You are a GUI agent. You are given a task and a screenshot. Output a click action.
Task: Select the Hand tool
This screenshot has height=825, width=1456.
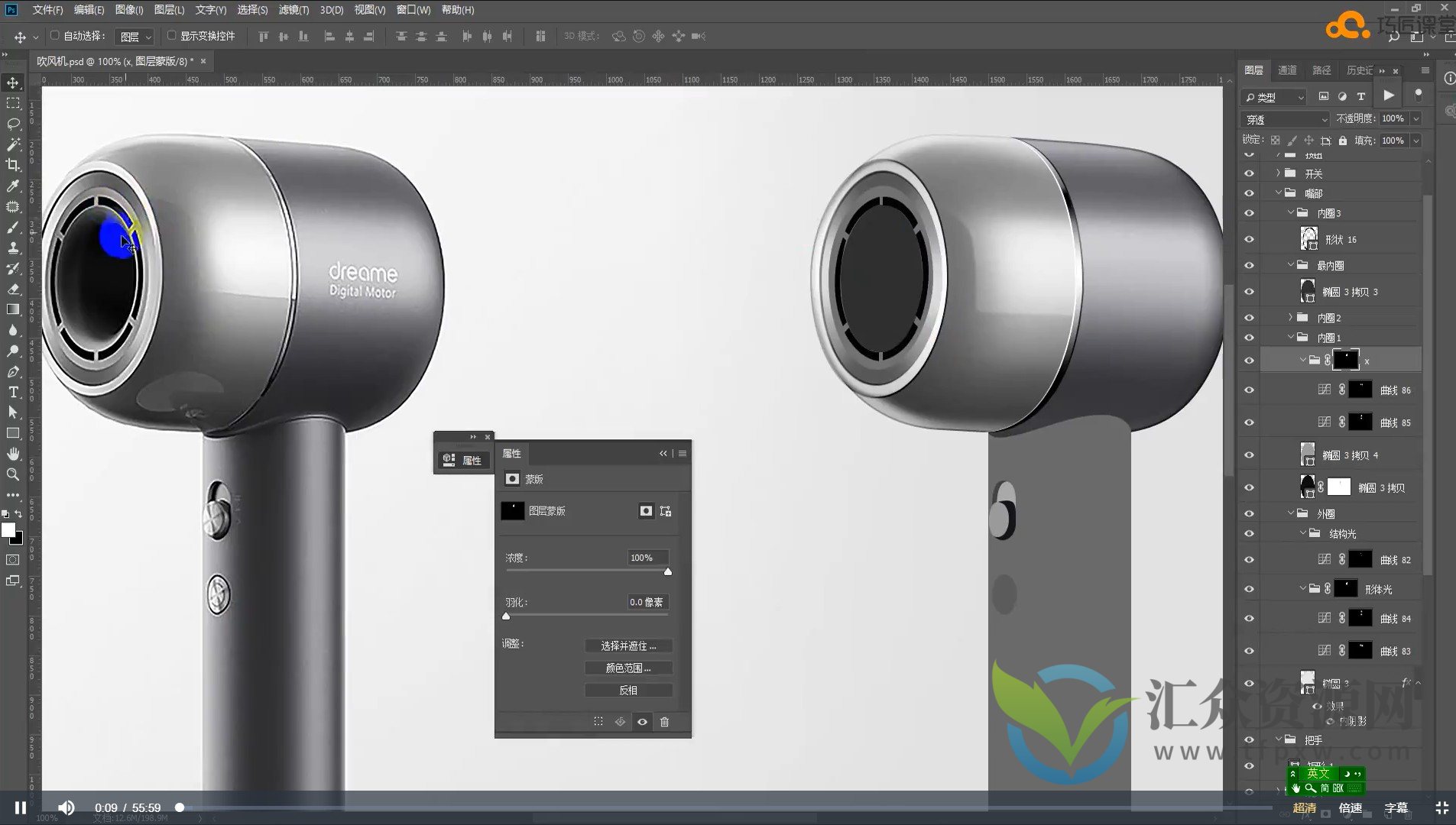coord(13,454)
